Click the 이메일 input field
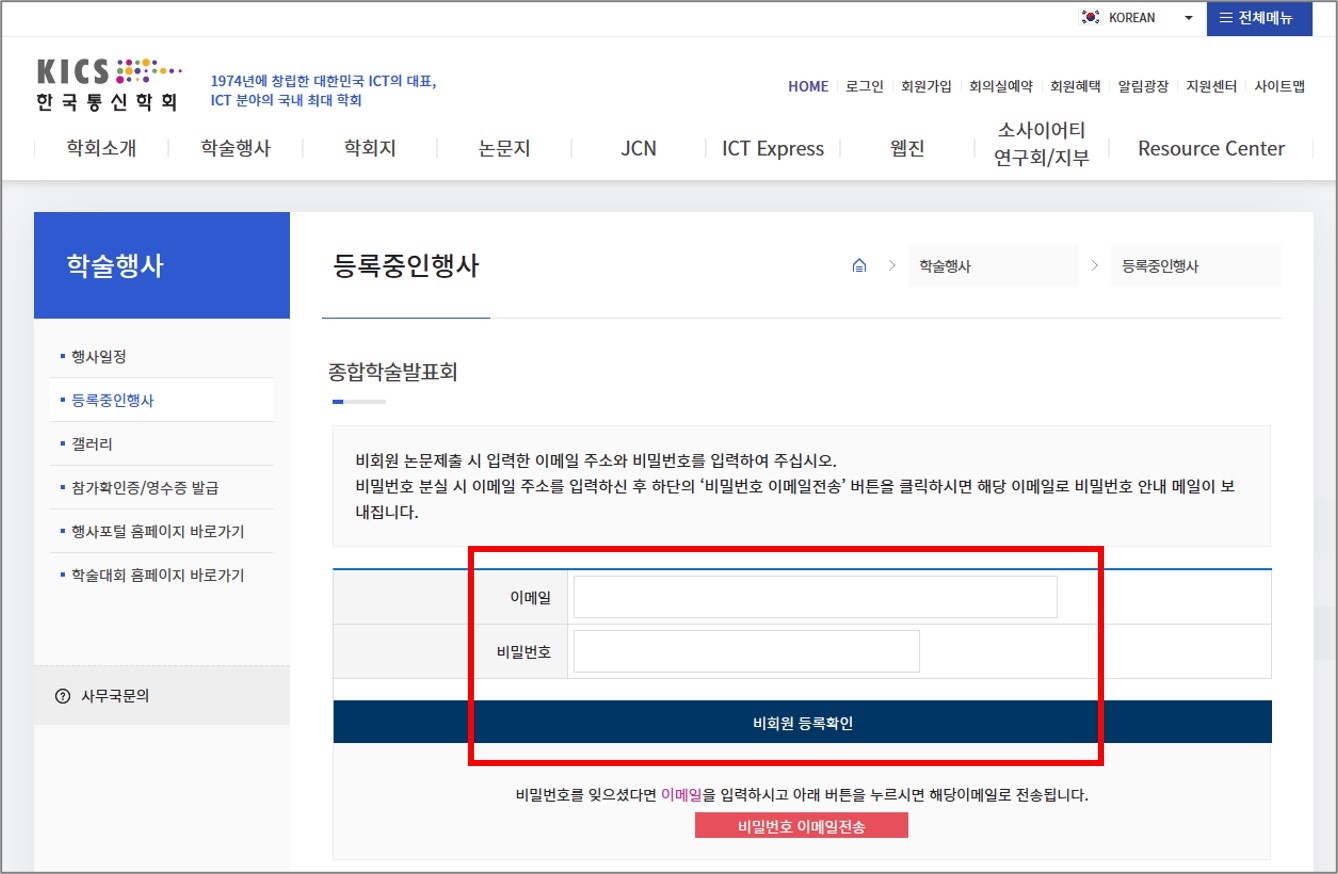 pos(815,597)
